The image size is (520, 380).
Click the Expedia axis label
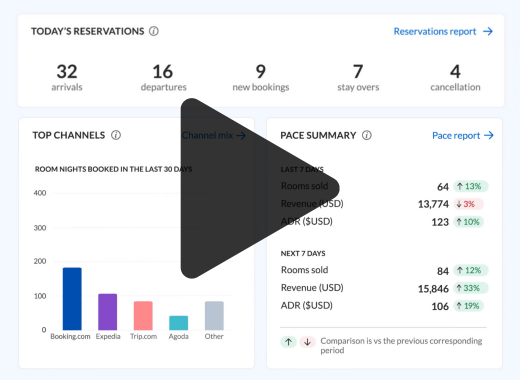108,336
